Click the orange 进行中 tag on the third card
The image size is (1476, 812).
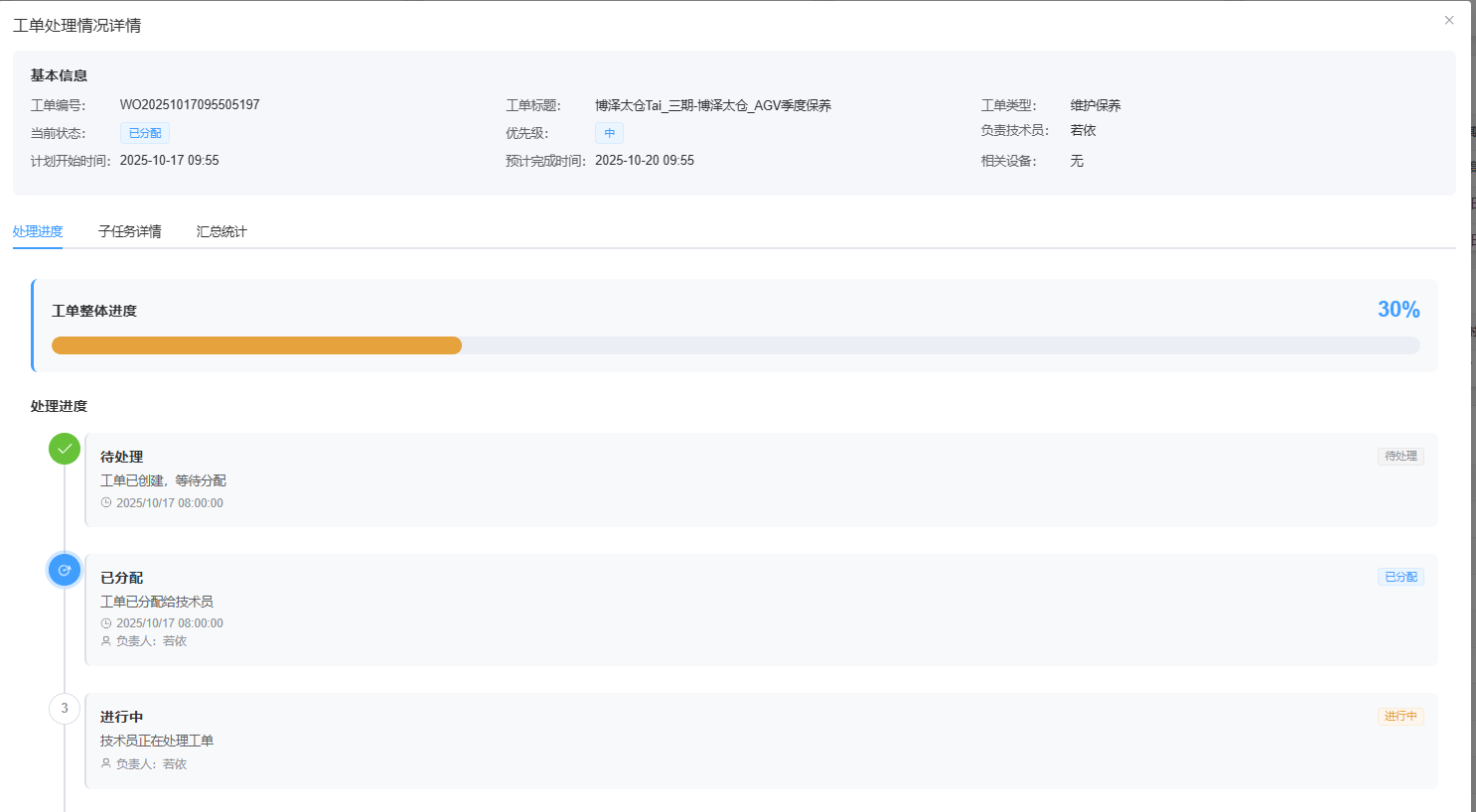pyautogui.click(x=1401, y=717)
